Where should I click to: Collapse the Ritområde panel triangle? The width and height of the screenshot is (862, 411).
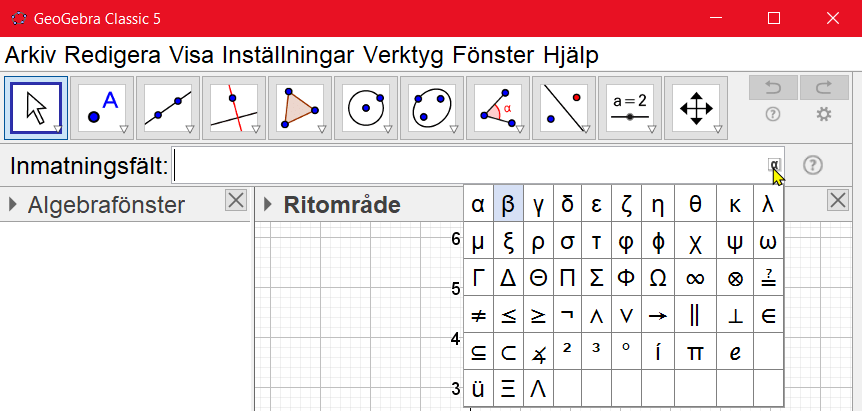pyautogui.click(x=269, y=206)
